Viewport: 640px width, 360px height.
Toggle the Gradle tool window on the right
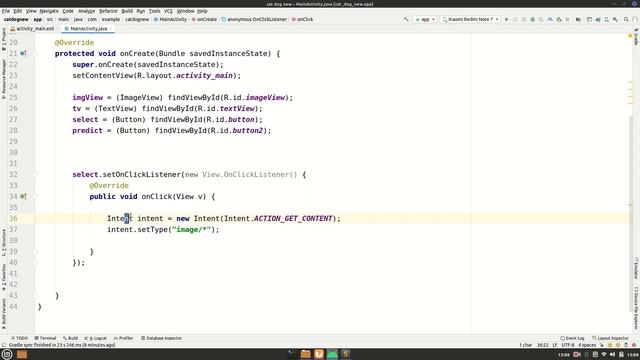[x=636, y=37]
